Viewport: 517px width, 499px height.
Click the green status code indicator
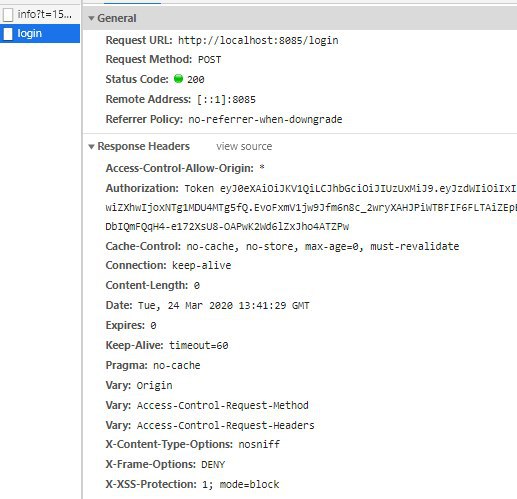[x=179, y=79]
